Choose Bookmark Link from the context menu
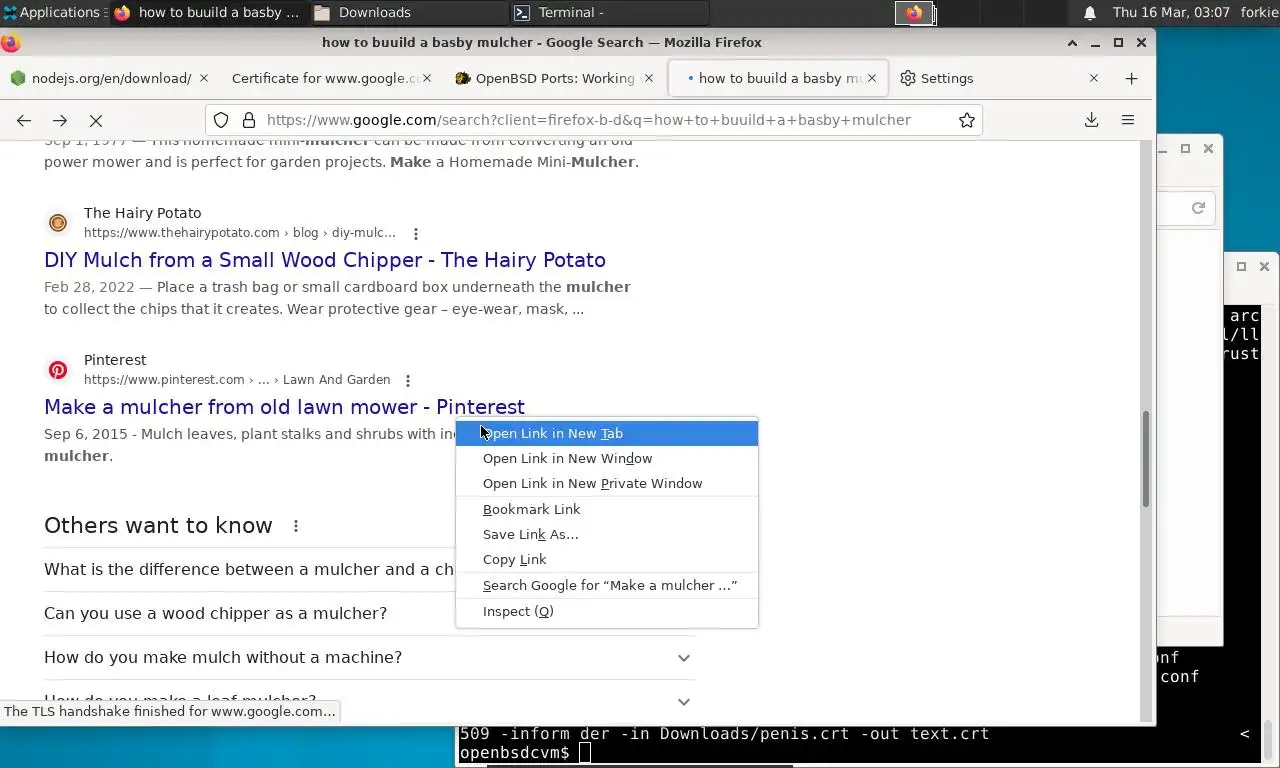The width and height of the screenshot is (1280, 768). (x=607, y=509)
